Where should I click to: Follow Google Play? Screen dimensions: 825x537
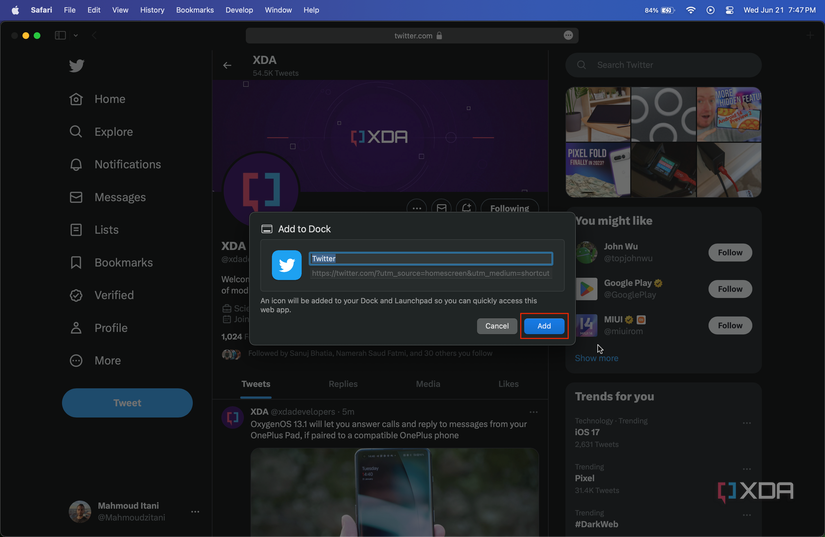pyautogui.click(x=730, y=289)
